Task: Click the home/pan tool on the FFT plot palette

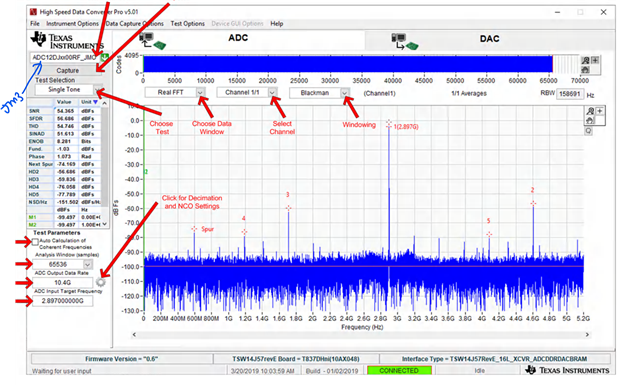Action: coord(590,120)
